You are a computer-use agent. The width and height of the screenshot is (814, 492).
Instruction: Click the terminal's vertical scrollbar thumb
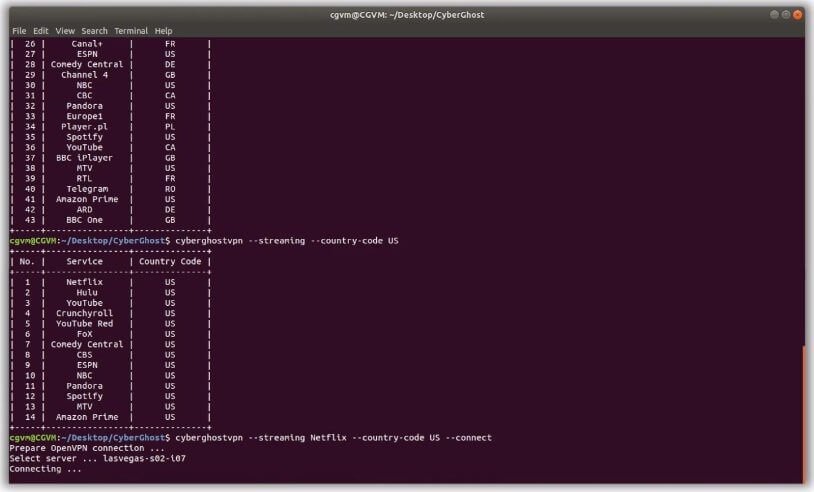tap(804, 413)
